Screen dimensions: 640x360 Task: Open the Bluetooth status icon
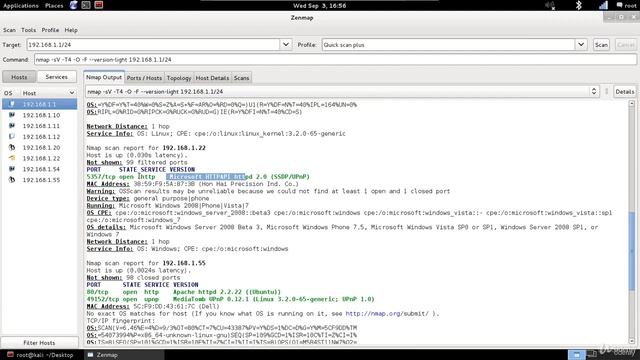point(578,5)
